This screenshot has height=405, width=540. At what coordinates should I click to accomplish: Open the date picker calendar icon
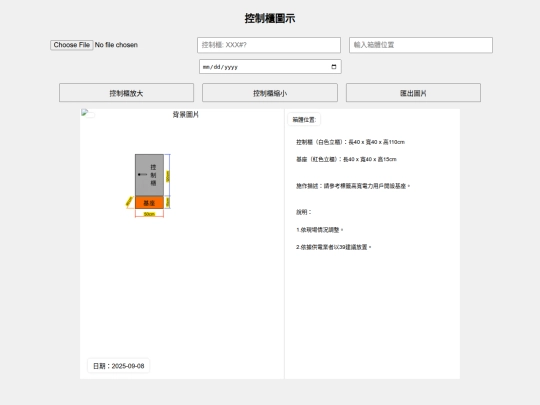pyautogui.click(x=333, y=67)
